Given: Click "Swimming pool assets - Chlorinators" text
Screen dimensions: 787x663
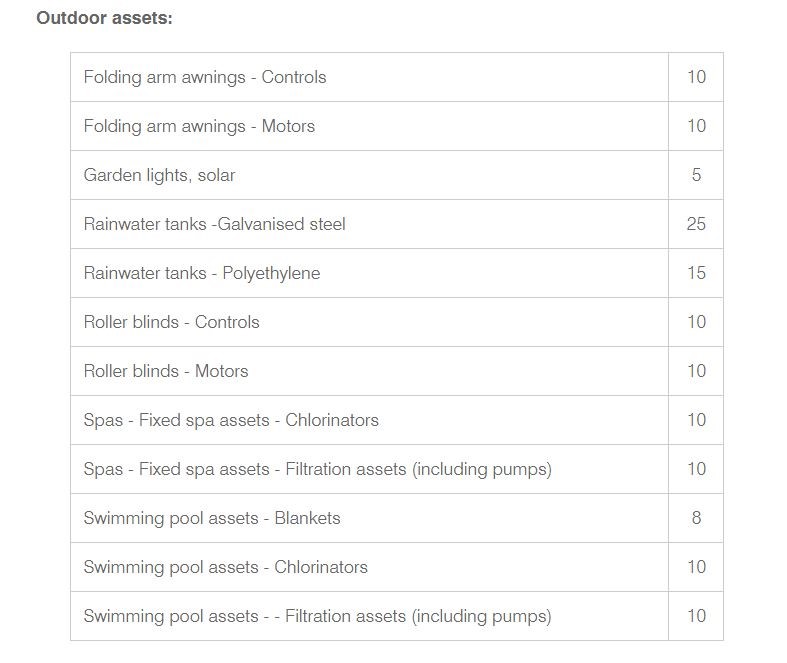Looking at the screenshot, I should (225, 567).
